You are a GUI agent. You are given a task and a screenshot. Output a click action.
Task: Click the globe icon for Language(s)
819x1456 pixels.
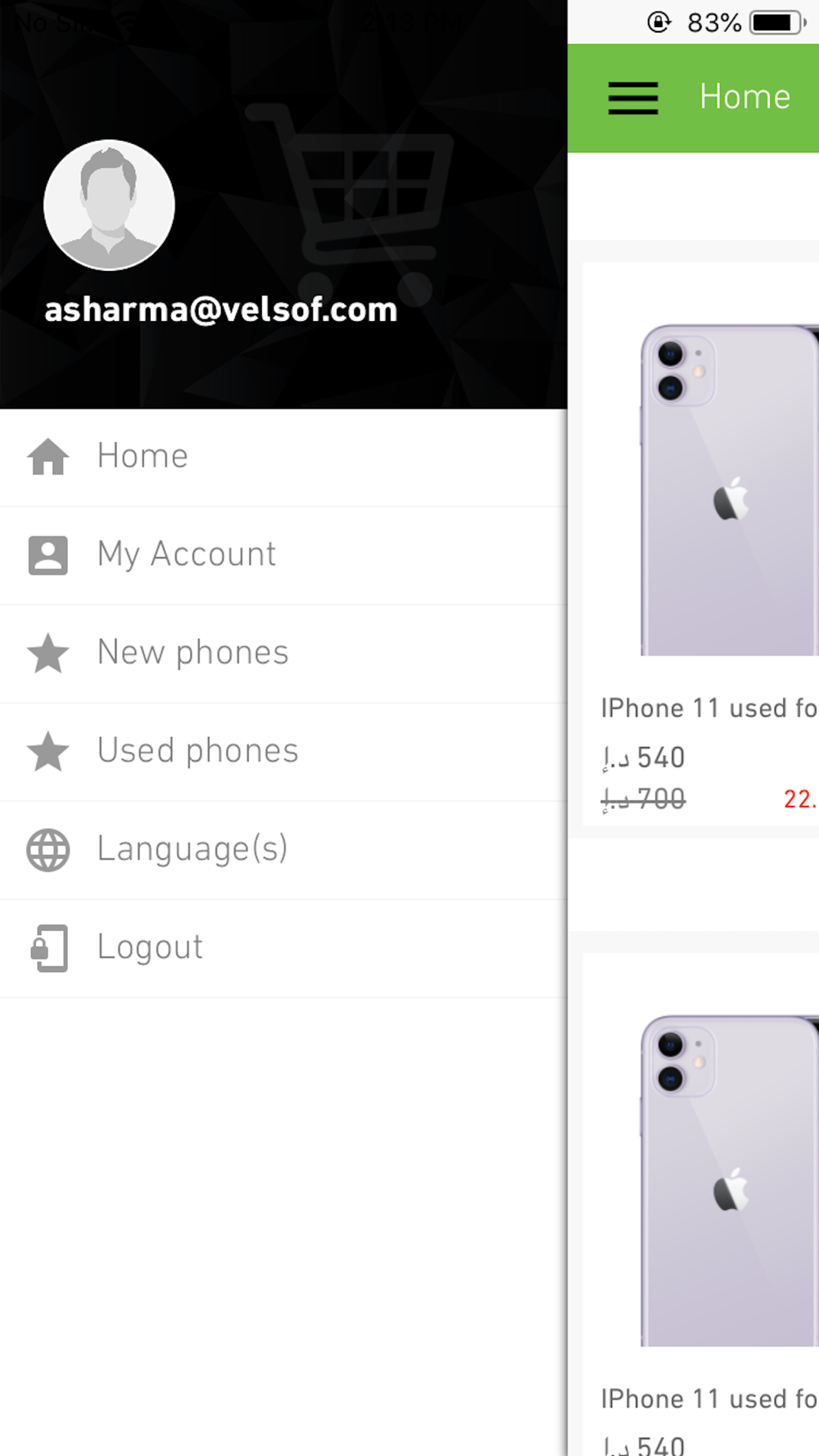pyautogui.click(x=48, y=850)
